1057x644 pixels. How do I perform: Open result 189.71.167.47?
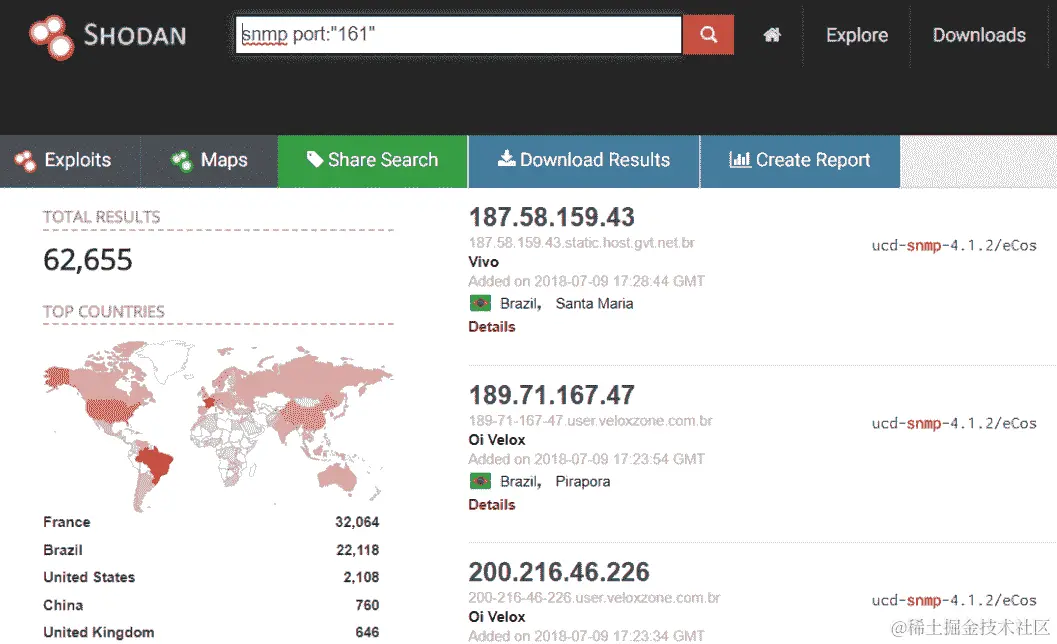coord(551,395)
